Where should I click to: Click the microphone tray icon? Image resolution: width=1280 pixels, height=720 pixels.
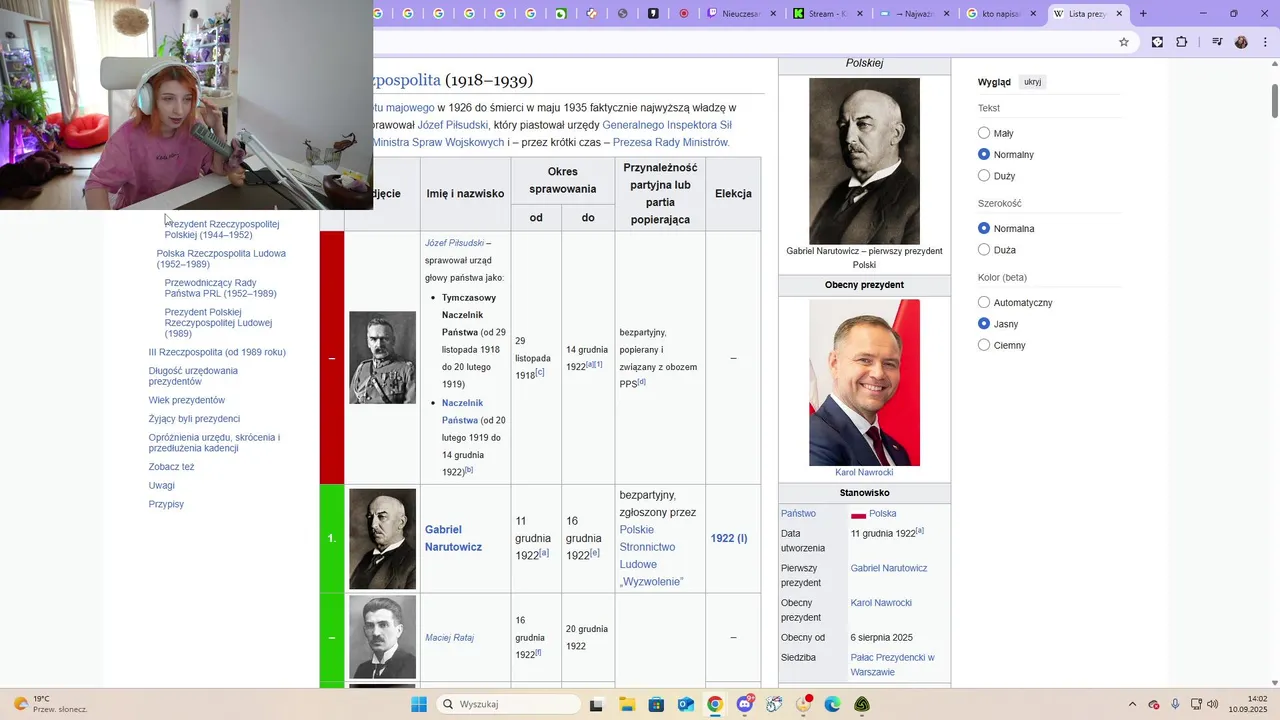1175,704
